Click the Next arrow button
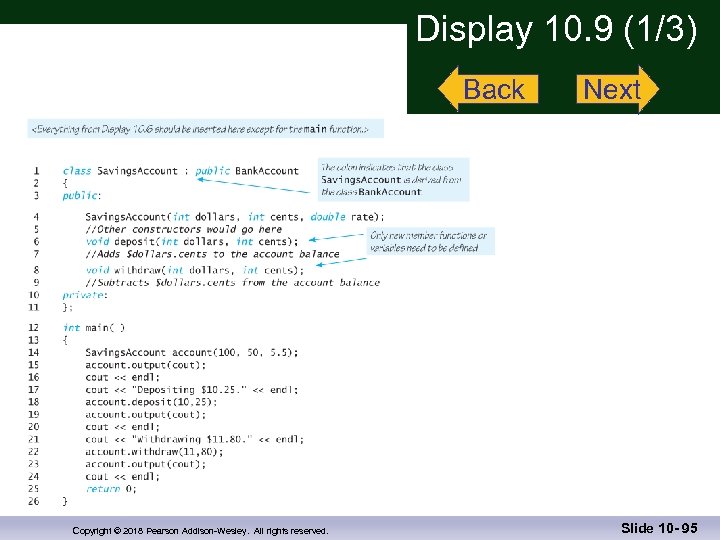The height and width of the screenshot is (540, 720). 618,89
